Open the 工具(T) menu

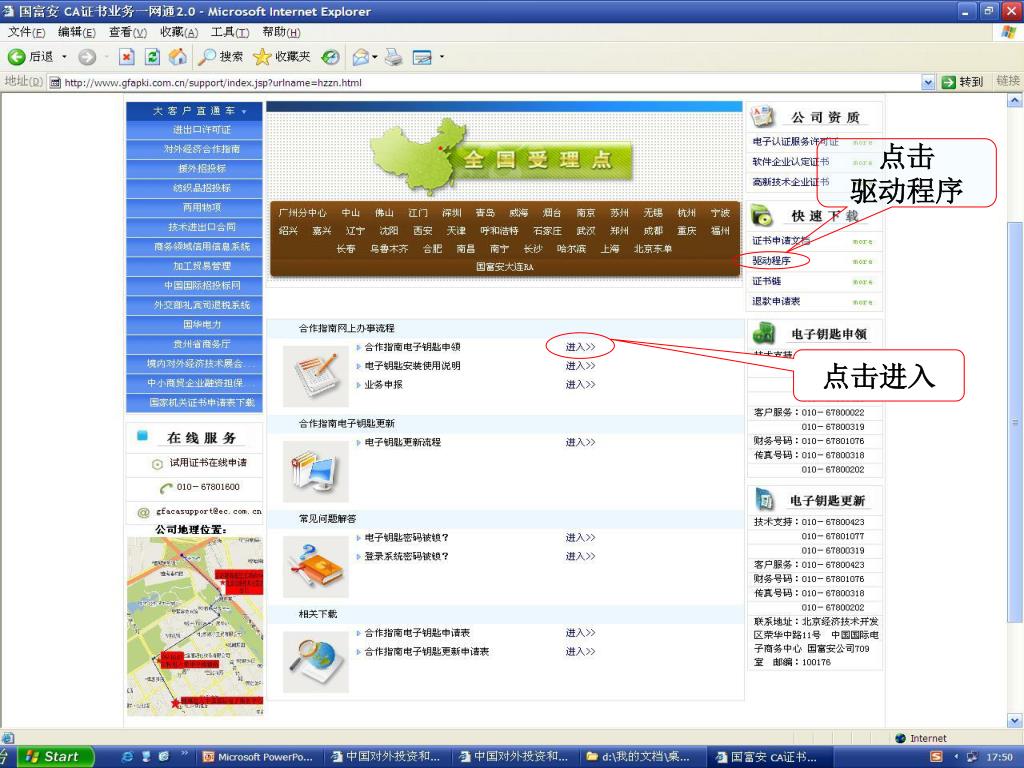pyautogui.click(x=230, y=33)
